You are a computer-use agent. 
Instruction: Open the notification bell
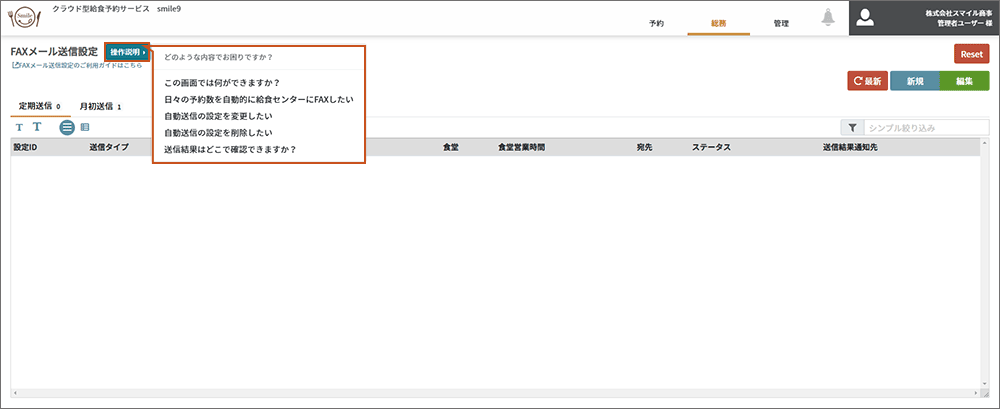[828, 18]
